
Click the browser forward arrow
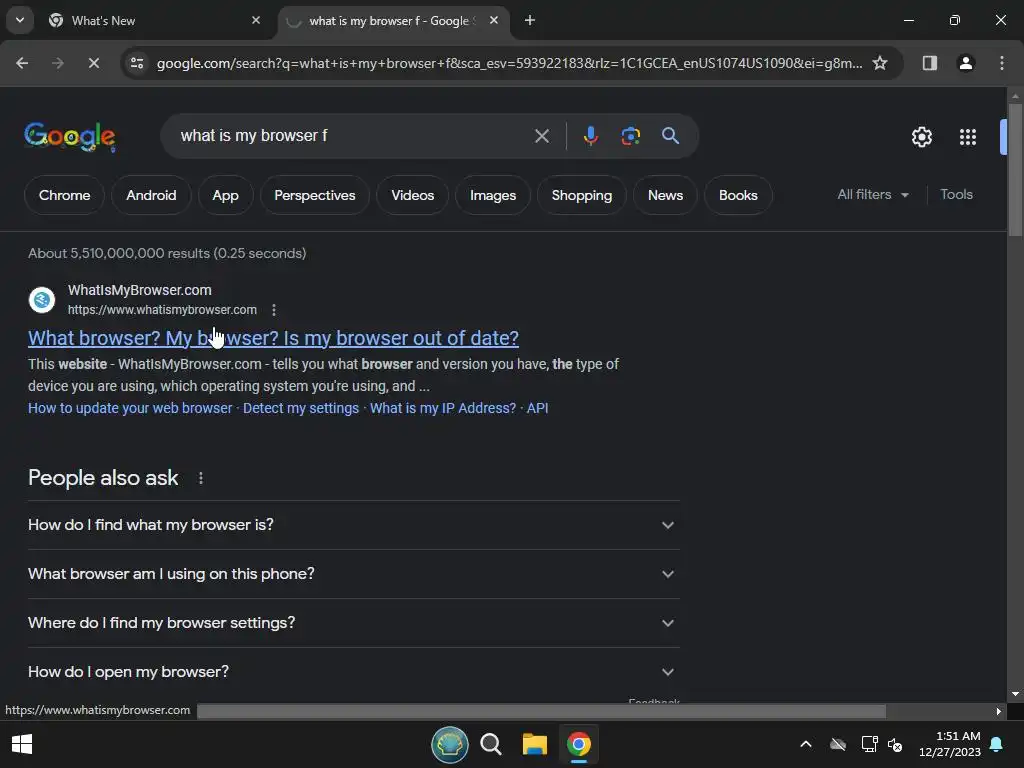[x=58, y=63]
